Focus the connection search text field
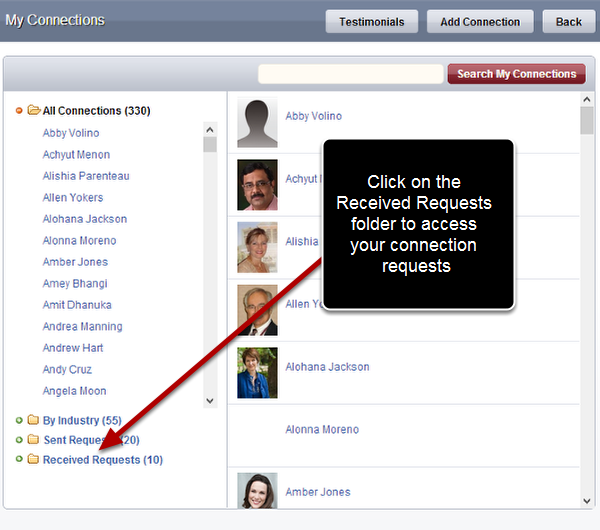600x530 pixels. [350, 74]
